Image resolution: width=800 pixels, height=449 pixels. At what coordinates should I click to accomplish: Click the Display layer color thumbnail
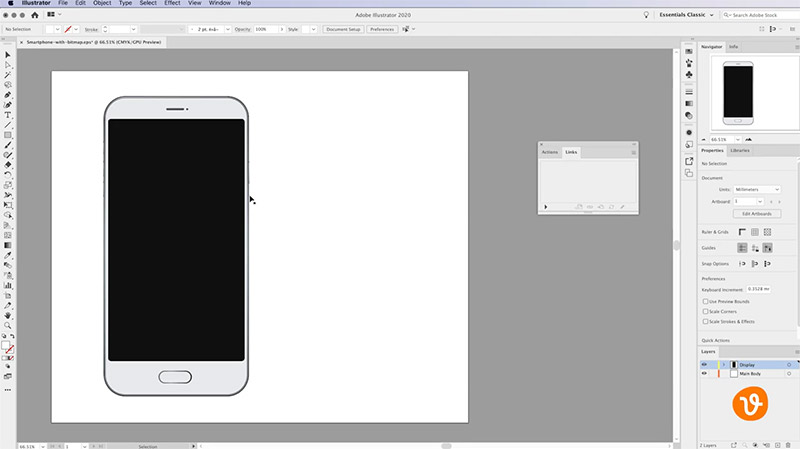(734, 365)
